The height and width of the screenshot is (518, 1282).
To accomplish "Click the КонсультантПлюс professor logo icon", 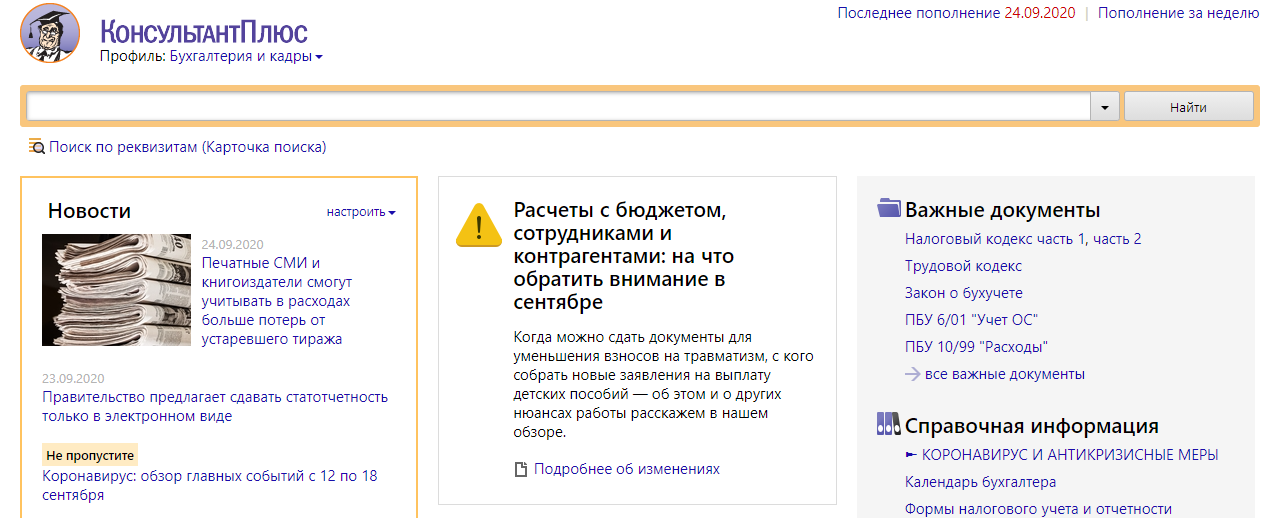I will 50,33.
